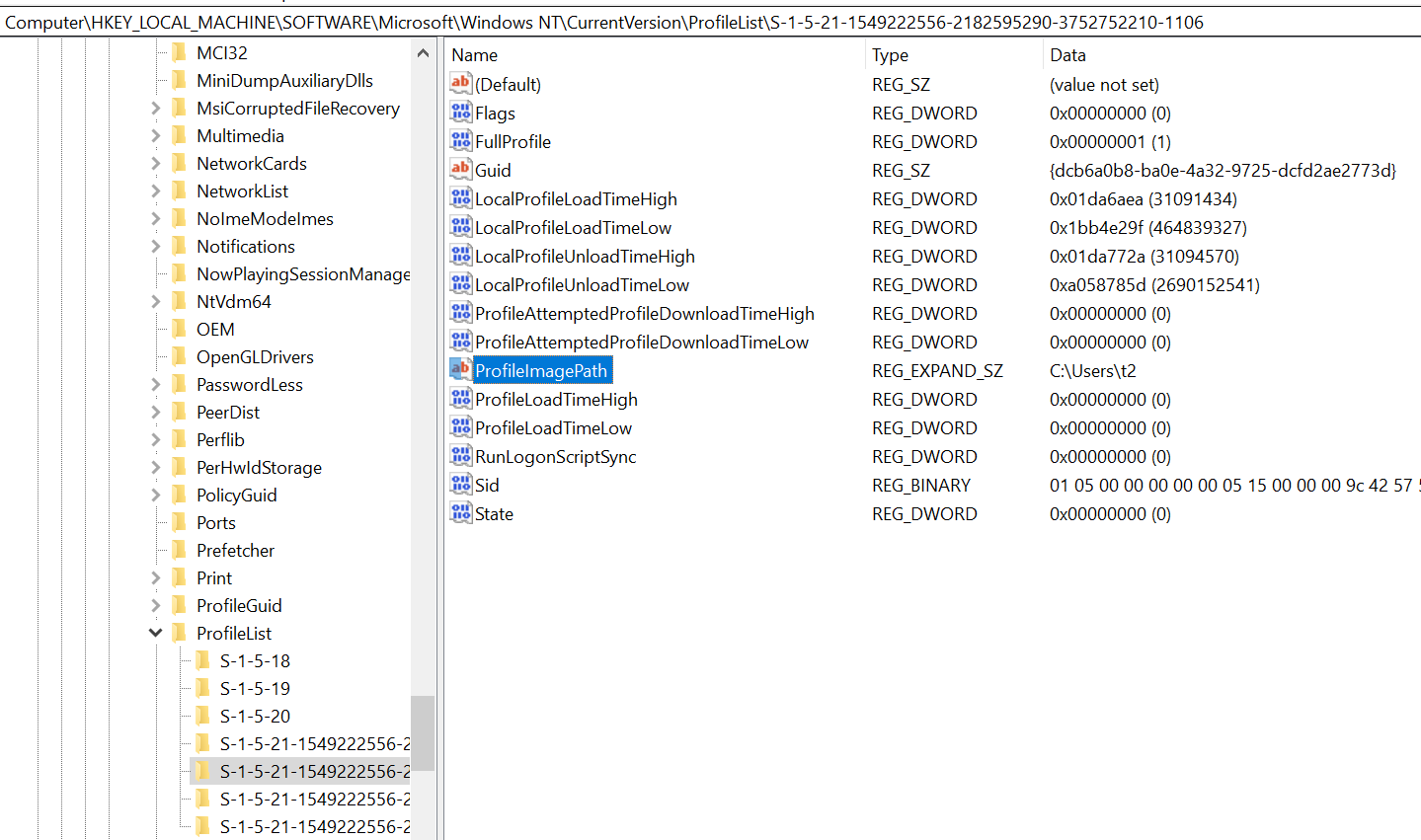The width and height of the screenshot is (1421, 840).
Task: Click the ab icon next to Guid
Action: [460, 170]
